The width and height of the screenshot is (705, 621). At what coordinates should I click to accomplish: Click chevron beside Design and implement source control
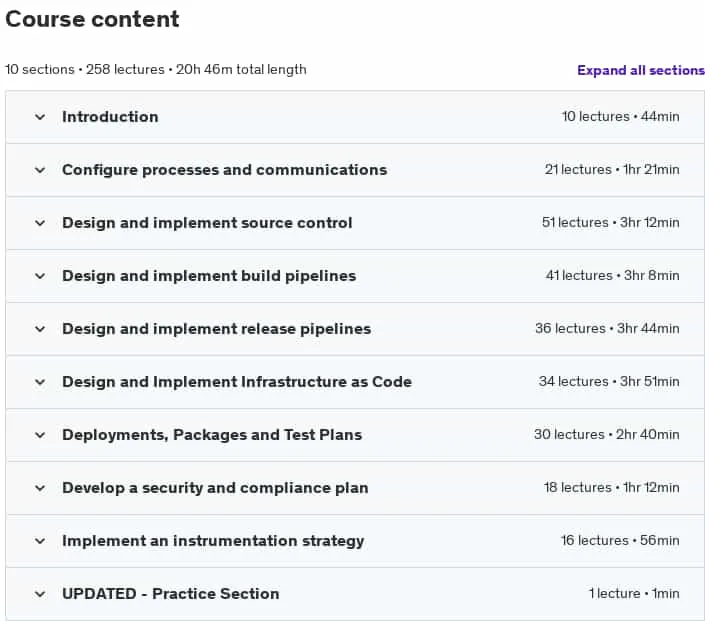40,223
